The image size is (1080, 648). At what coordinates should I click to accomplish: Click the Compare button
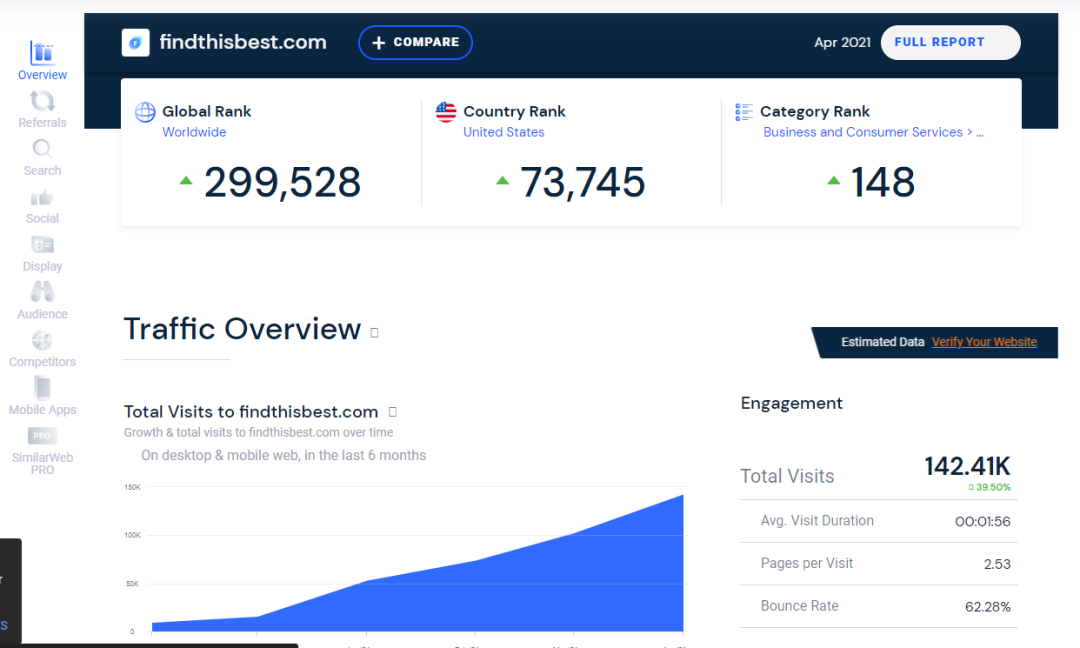click(x=415, y=43)
